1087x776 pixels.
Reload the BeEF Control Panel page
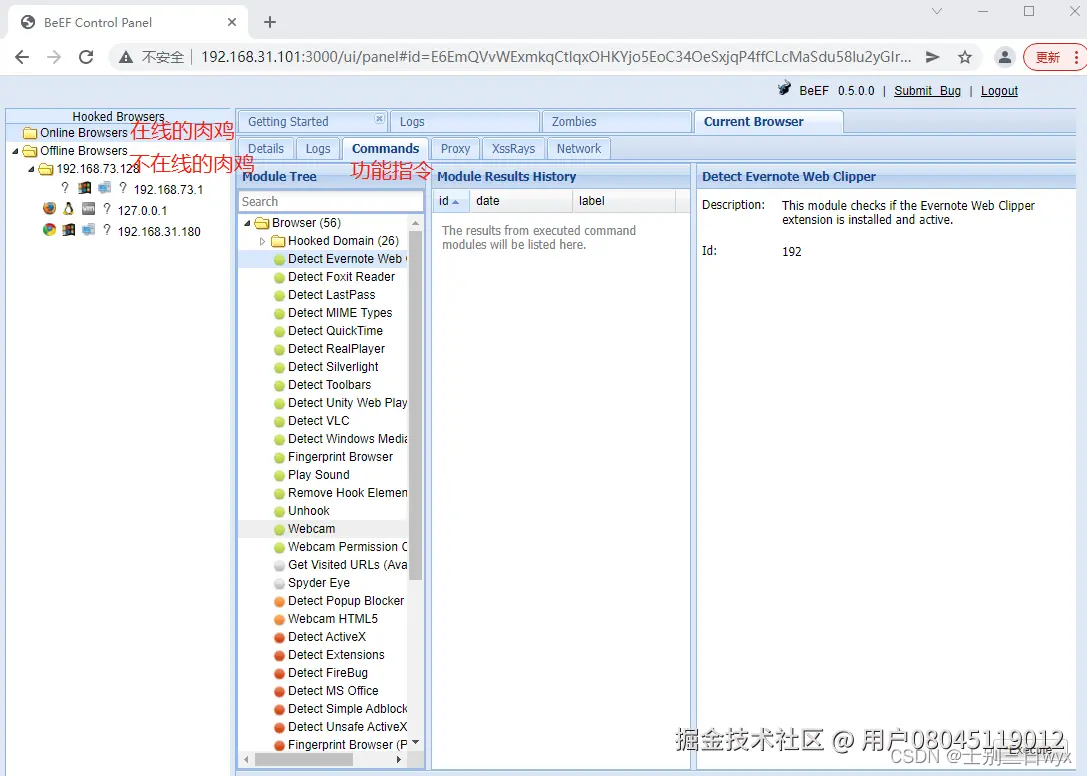(x=86, y=57)
